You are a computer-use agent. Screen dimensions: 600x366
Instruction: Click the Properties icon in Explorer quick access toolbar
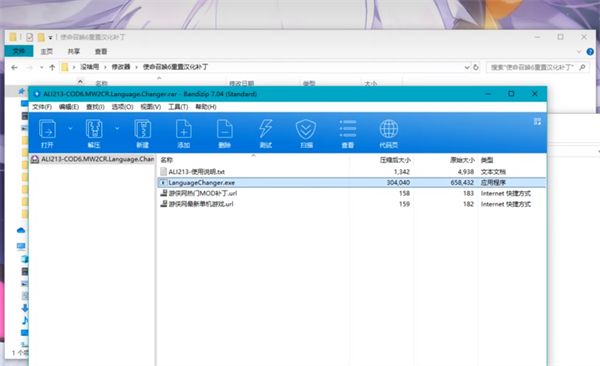point(30,37)
